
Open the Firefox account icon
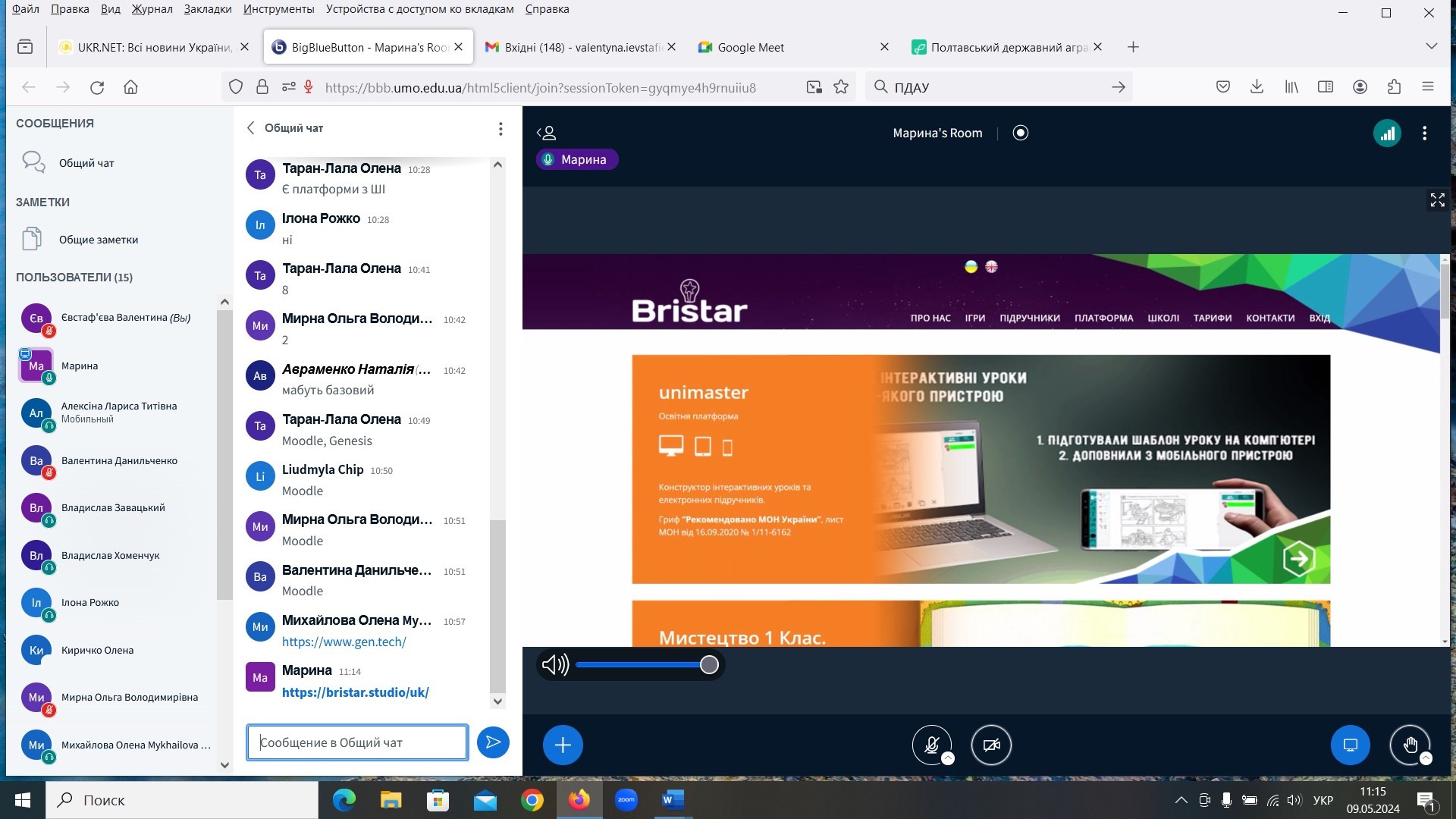click(x=1360, y=87)
